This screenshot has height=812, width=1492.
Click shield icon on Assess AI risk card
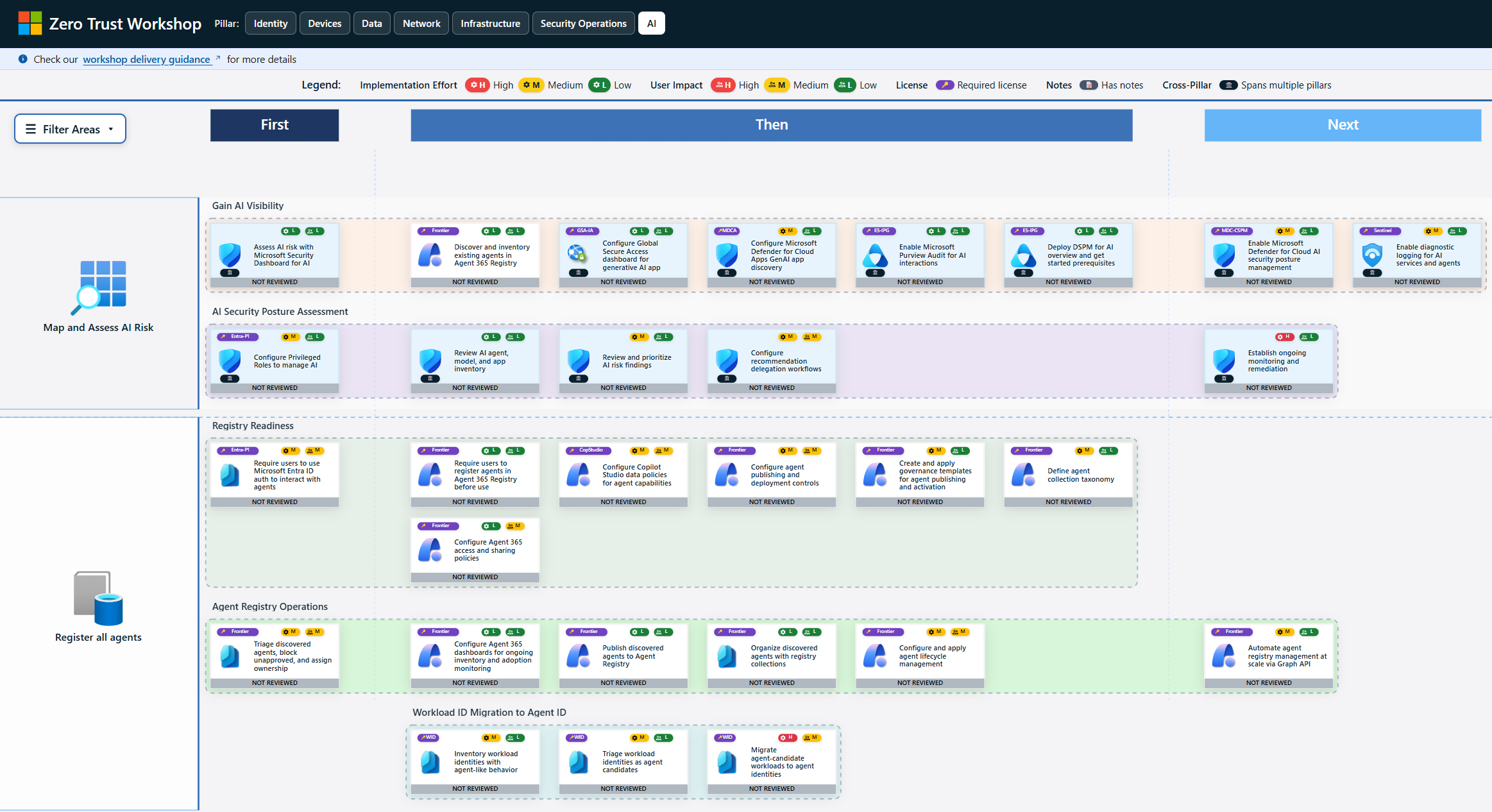pyautogui.click(x=230, y=255)
